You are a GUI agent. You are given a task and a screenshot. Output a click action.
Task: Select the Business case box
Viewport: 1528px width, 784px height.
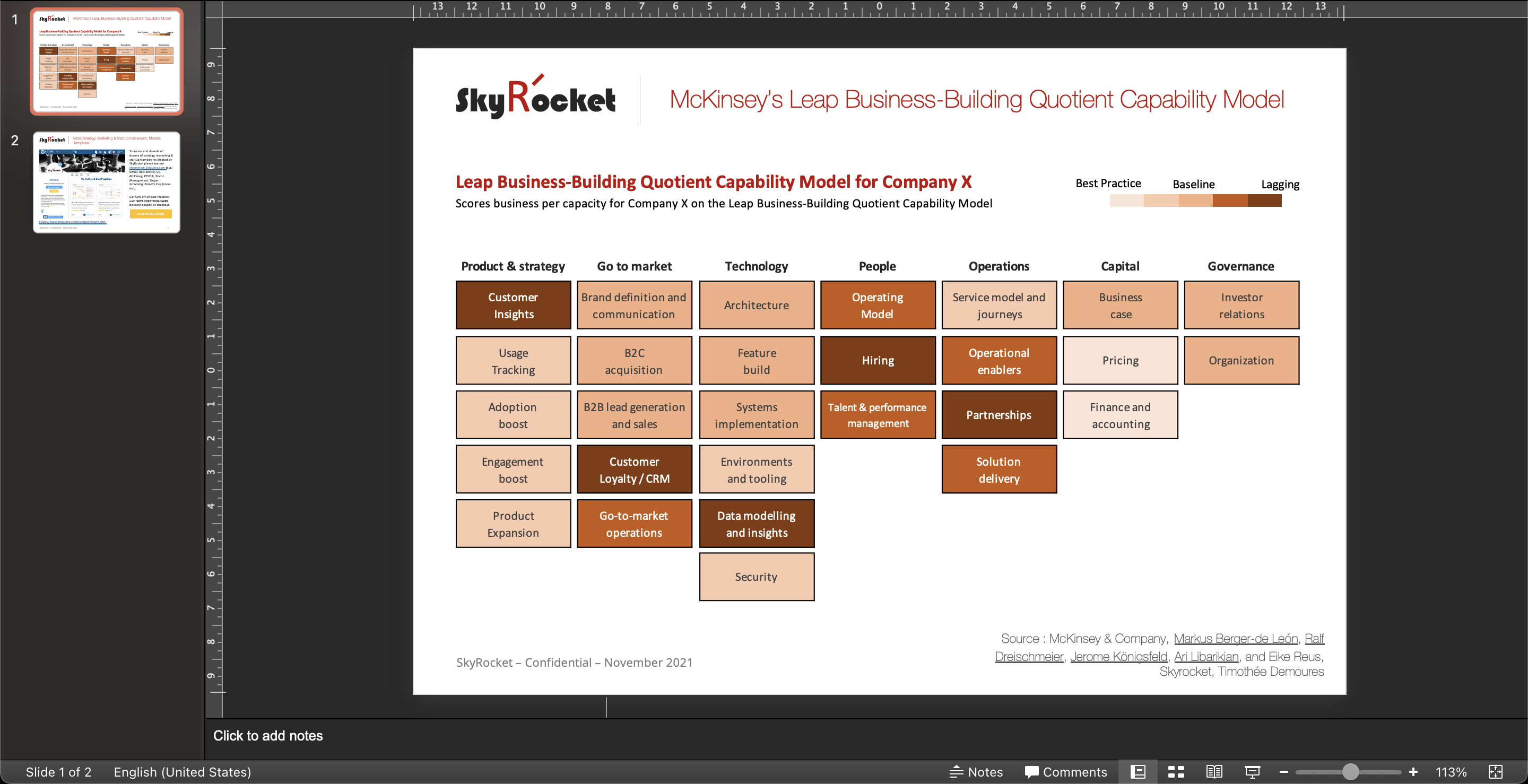1121,305
